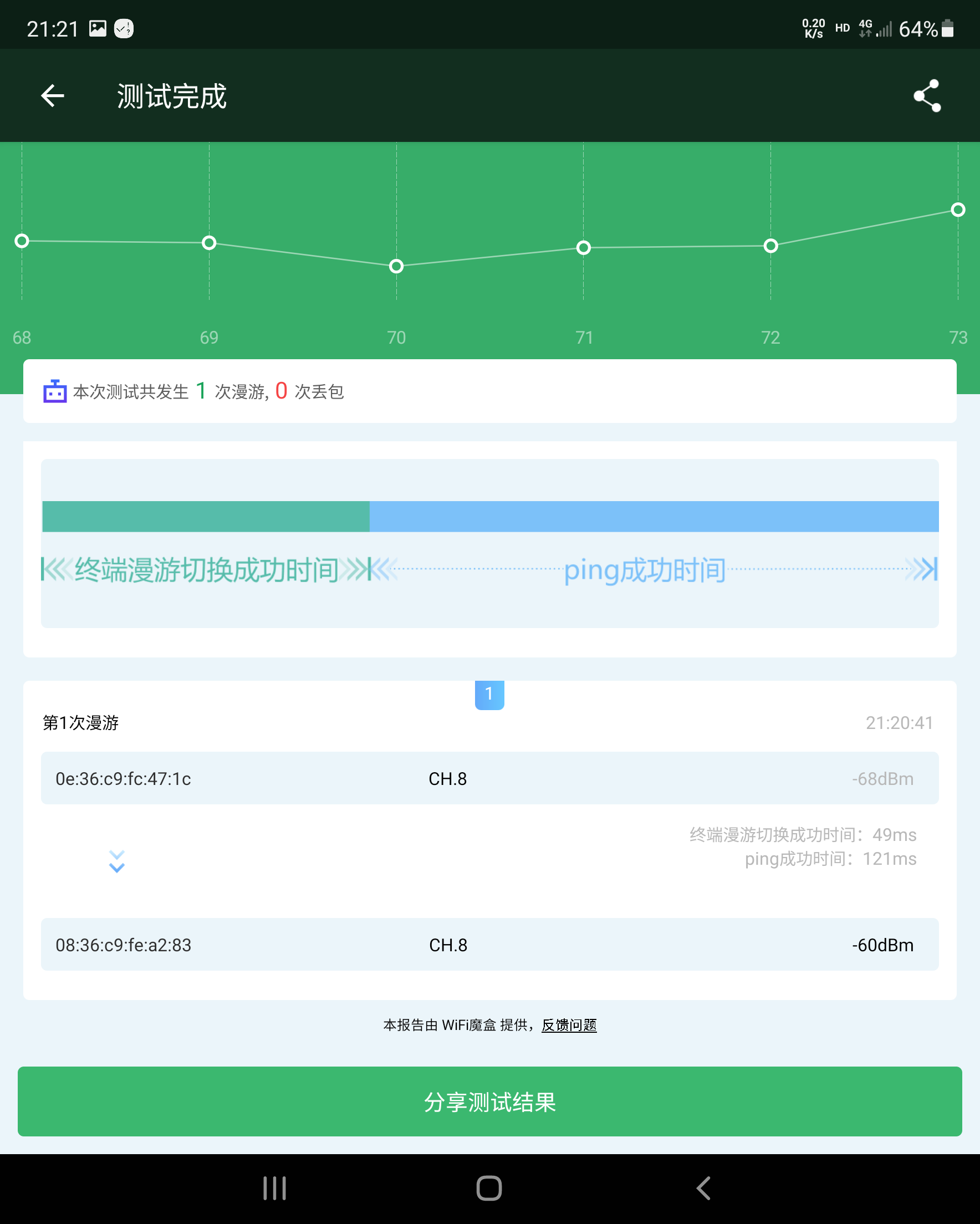Tap the teal roaming switch time bar

pyautogui.click(x=206, y=516)
